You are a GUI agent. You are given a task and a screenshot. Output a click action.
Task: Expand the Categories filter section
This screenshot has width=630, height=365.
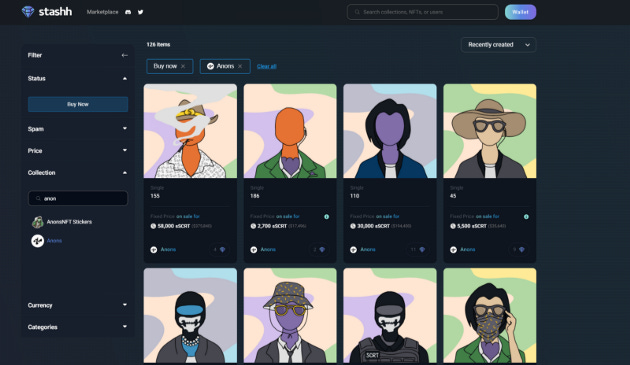click(78, 327)
